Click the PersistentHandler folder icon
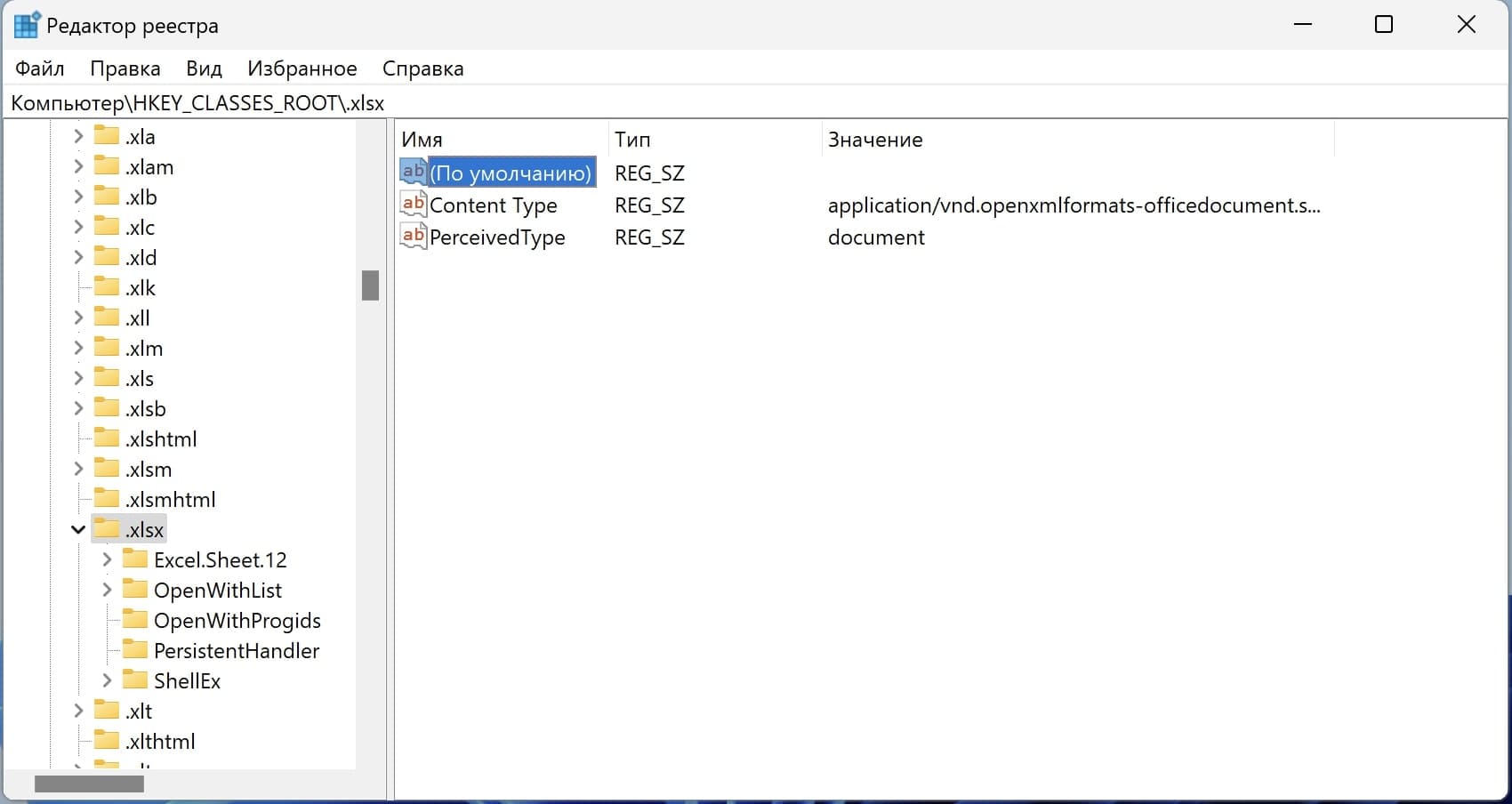1512x804 pixels. tap(135, 649)
